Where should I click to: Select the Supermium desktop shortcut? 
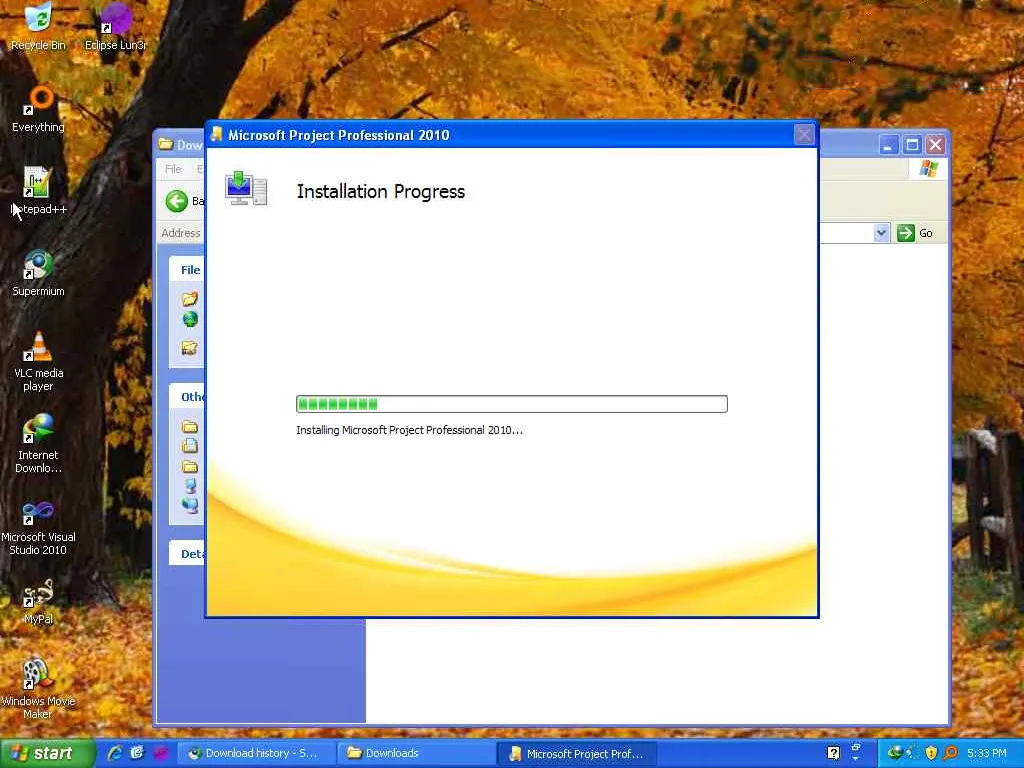38,273
